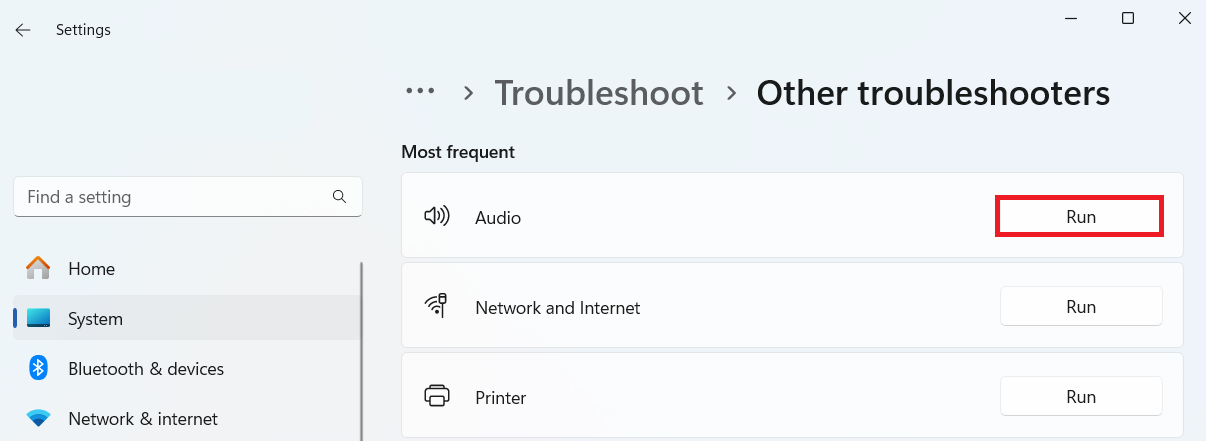This screenshot has height=441, width=1206.
Task: Open the Bluetooth & devices settings page
Action: coord(146,369)
